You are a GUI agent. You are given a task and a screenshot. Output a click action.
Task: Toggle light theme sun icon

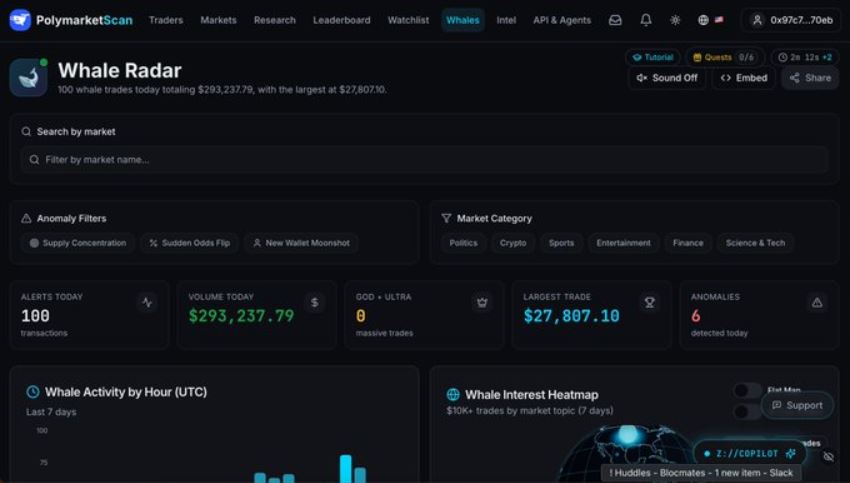(x=675, y=20)
